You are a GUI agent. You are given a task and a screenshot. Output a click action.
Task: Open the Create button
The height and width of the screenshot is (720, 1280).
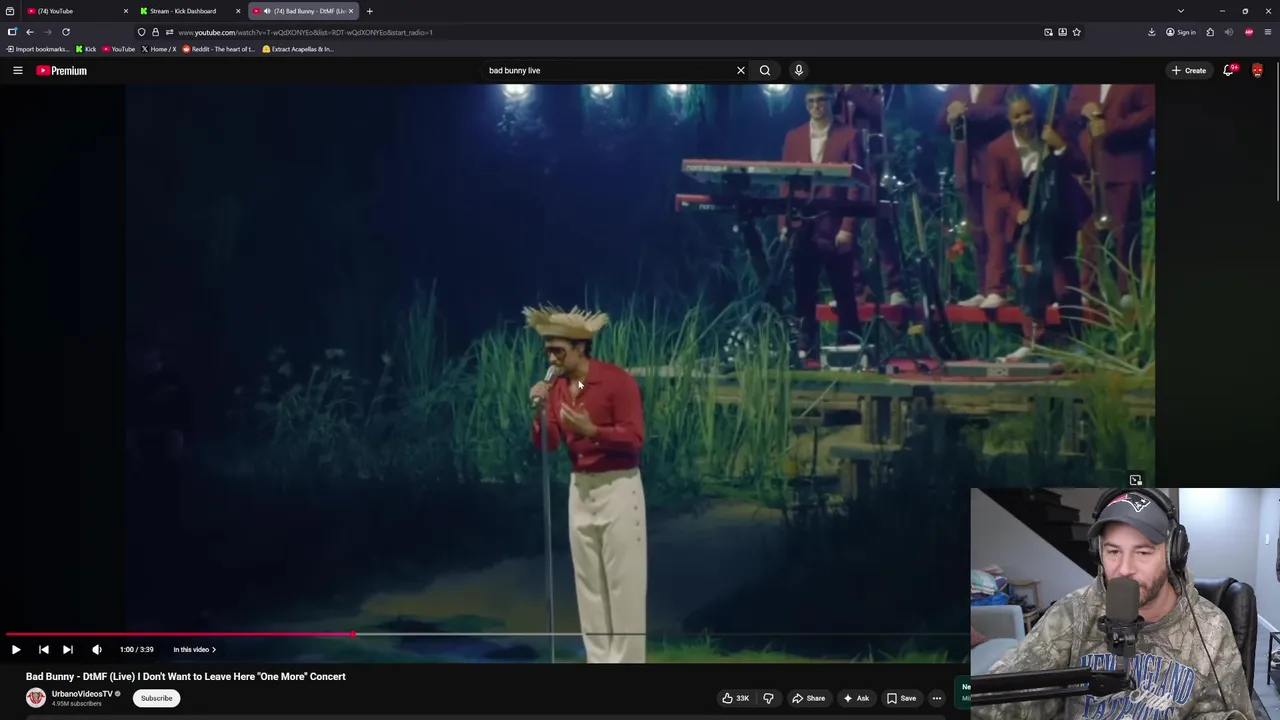[x=1189, y=70]
